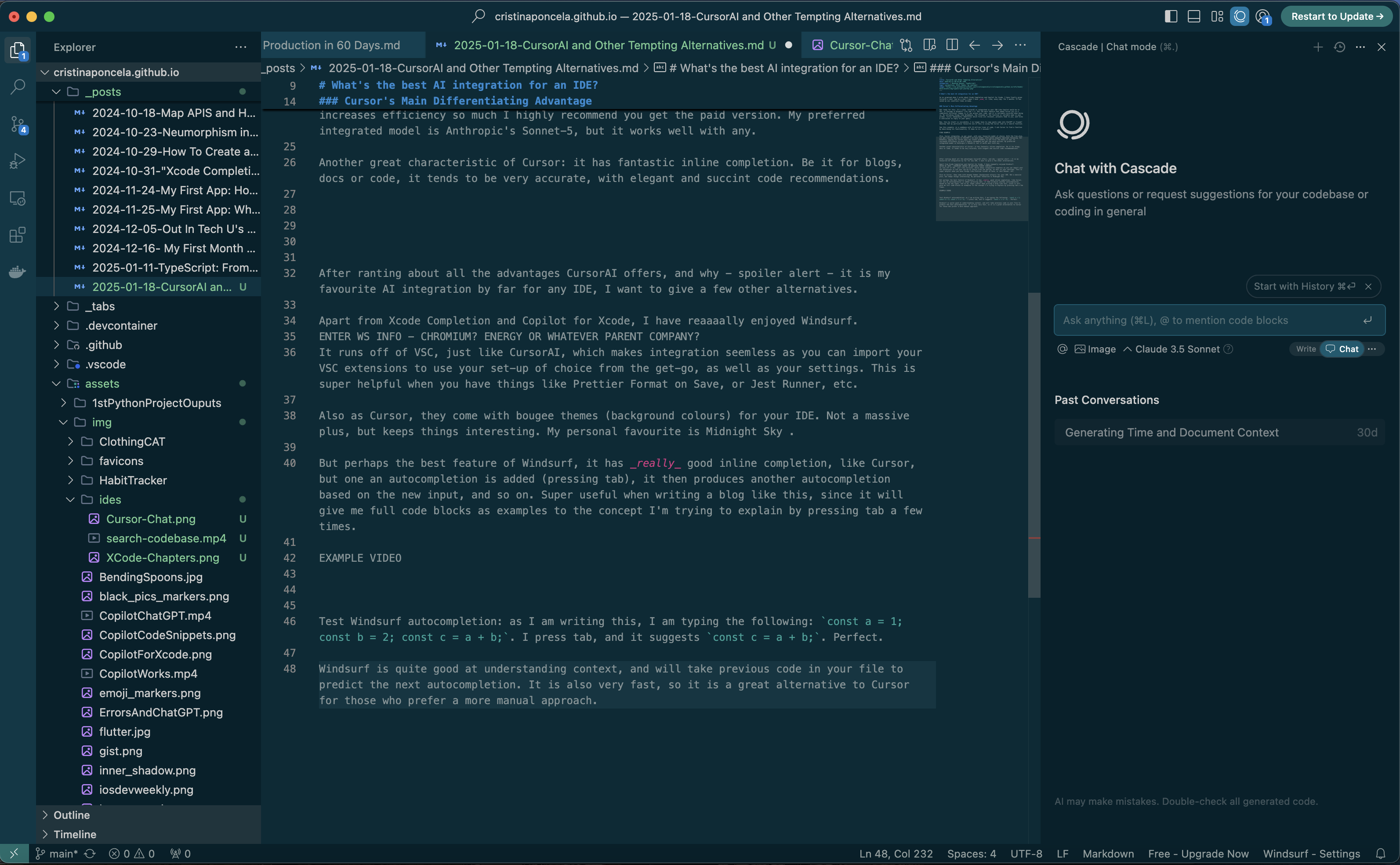Go back with left arrow in editor toolbar
This screenshot has height=865, width=1400.
coord(975,45)
